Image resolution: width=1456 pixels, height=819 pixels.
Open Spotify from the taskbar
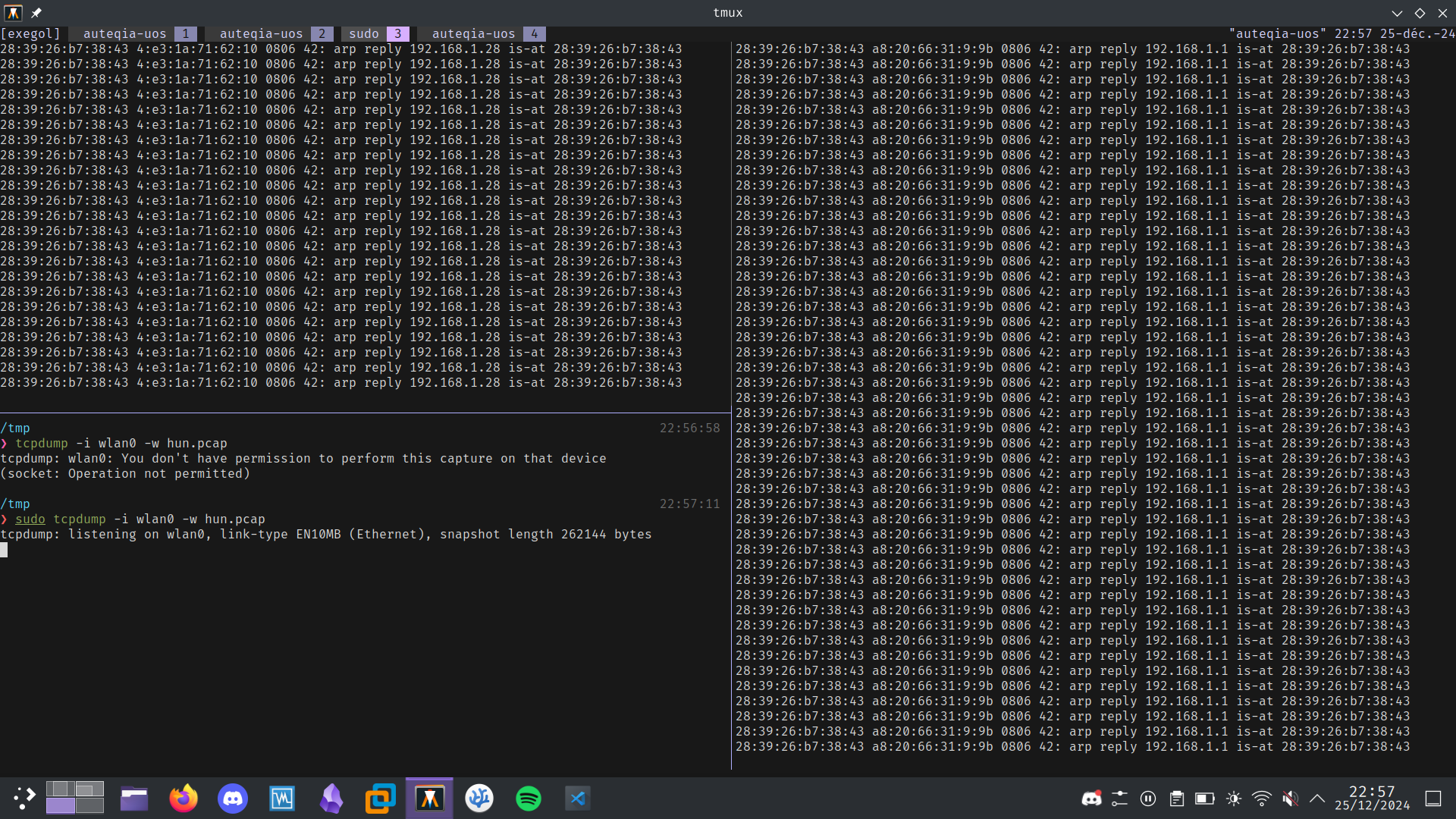[529, 798]
